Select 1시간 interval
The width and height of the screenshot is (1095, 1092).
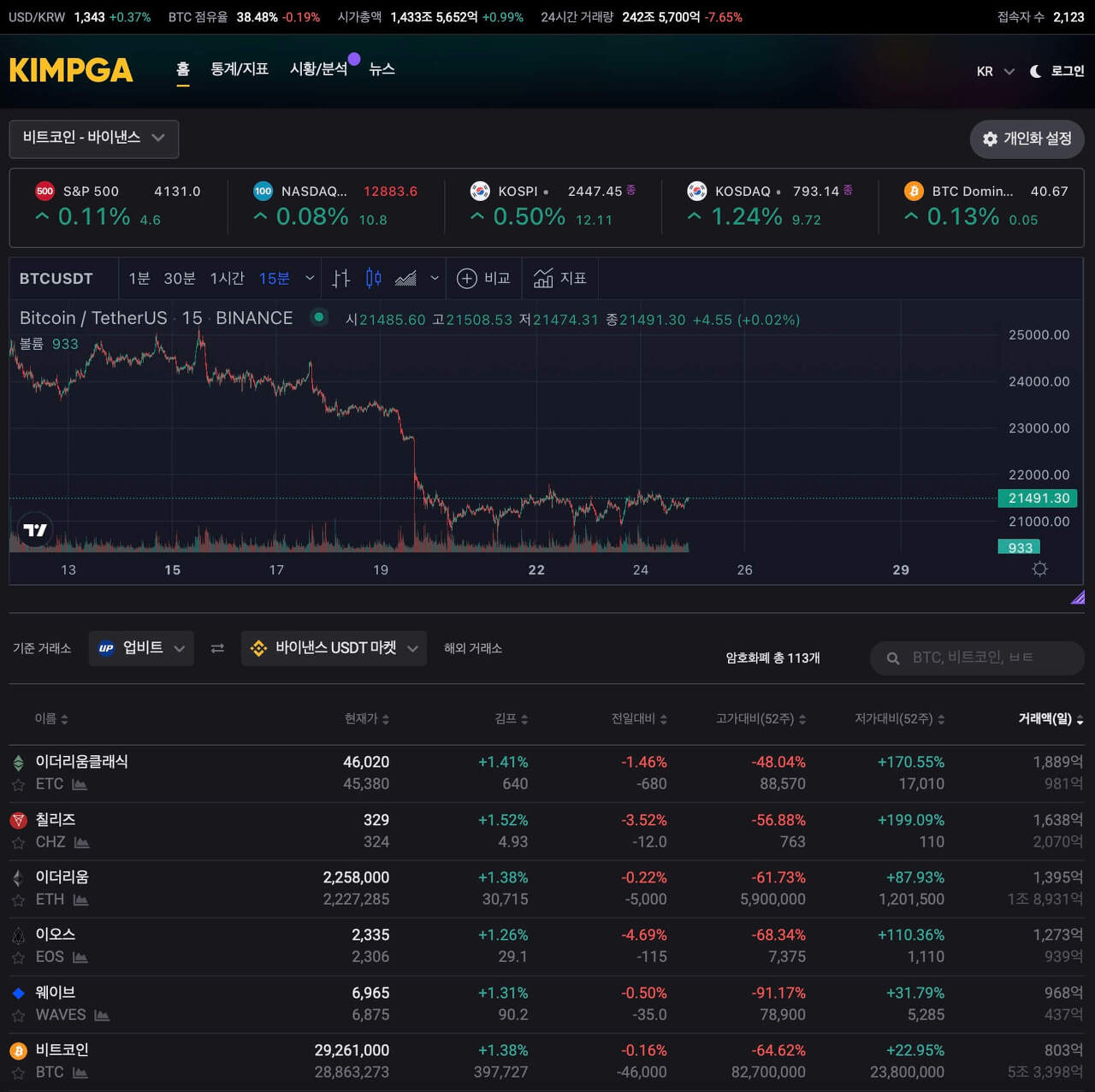click(x=228, y=278)
